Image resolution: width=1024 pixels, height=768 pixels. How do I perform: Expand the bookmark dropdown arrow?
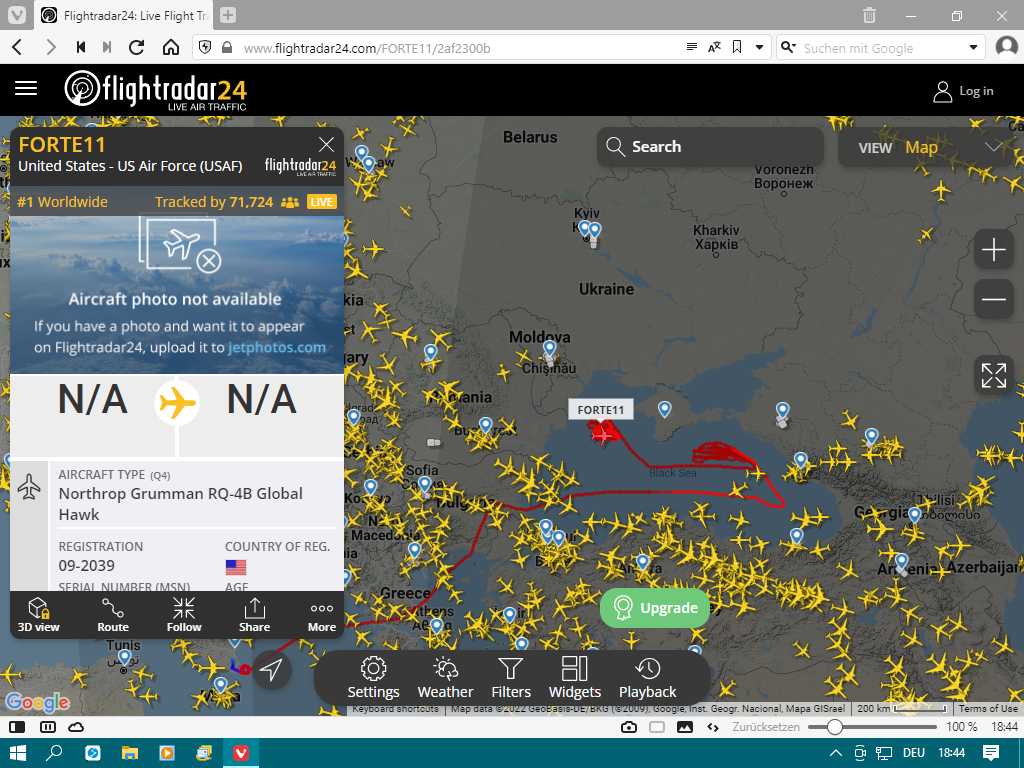click(x=760, y=47)
